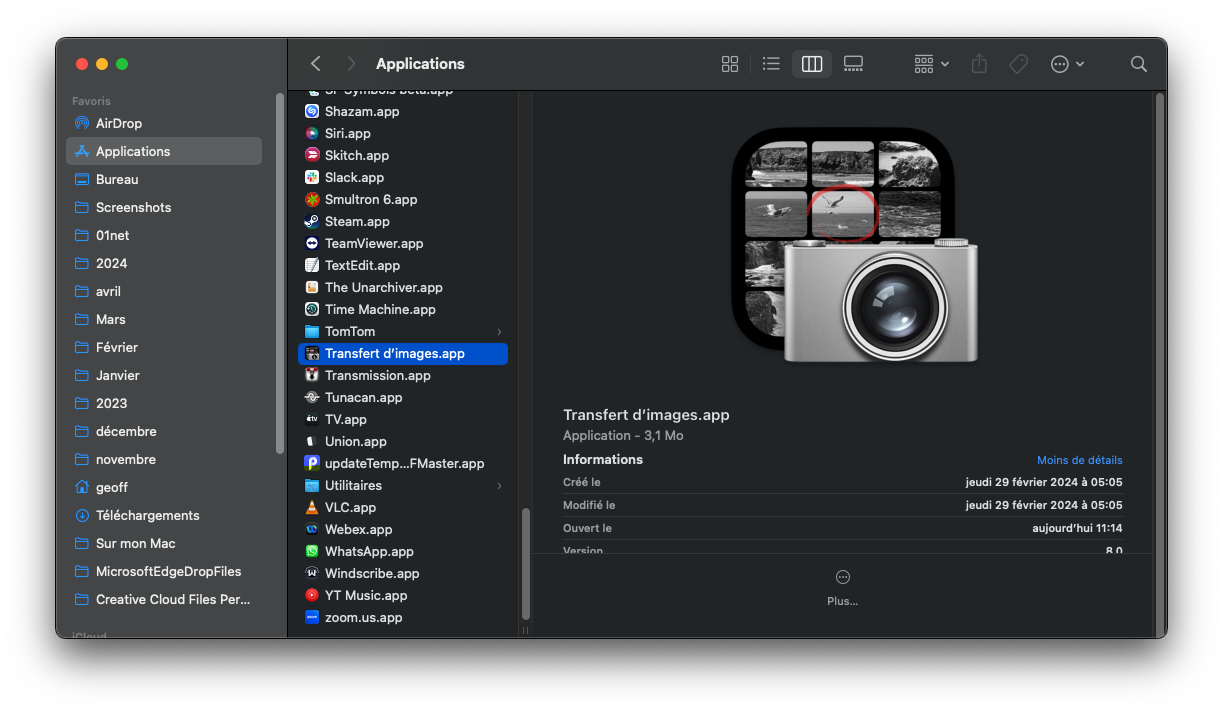
Task: Click the Moins de détails link
Action: tap(1079, 460)
